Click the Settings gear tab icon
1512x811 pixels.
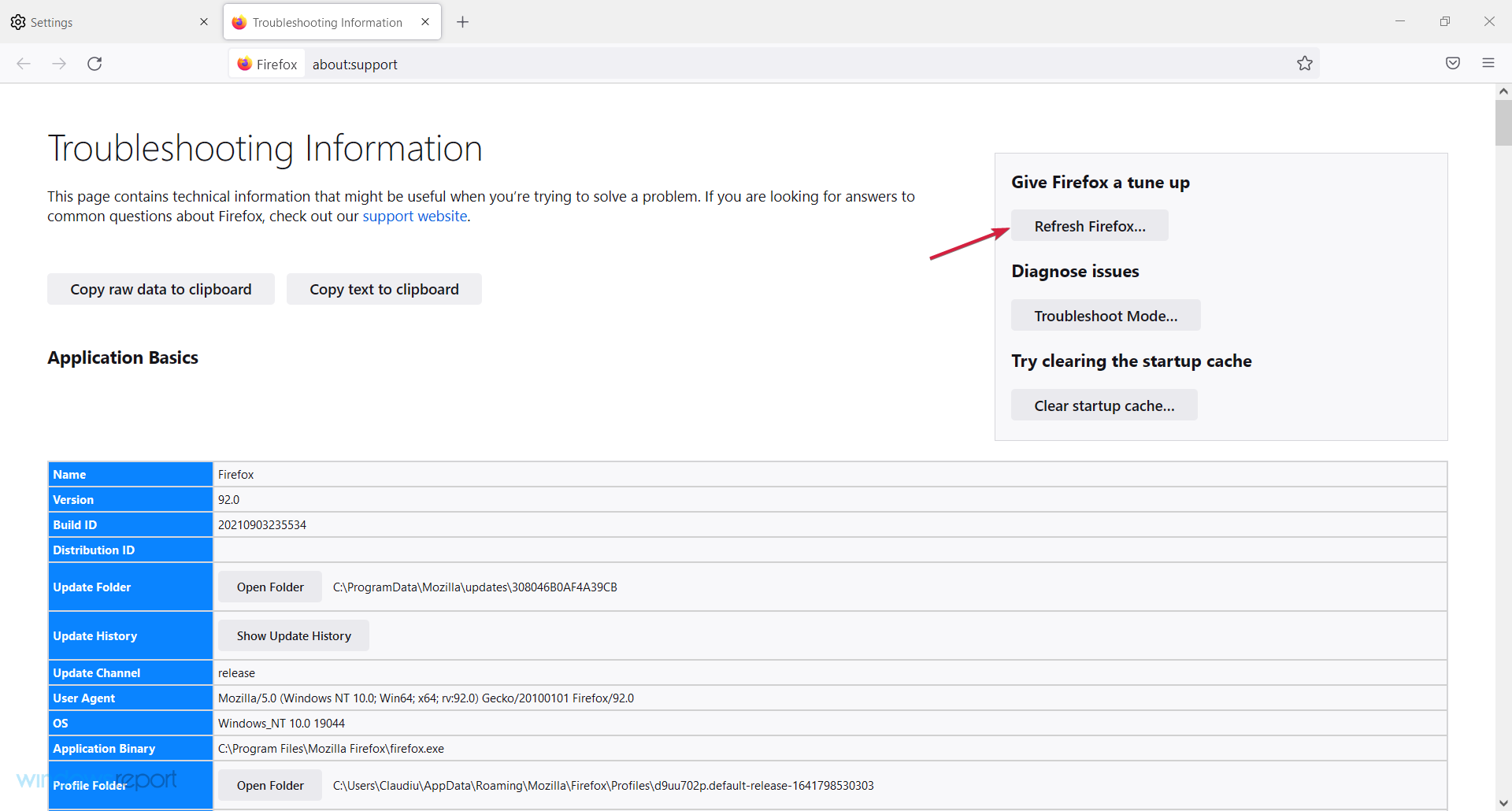(x=18, y=22)
